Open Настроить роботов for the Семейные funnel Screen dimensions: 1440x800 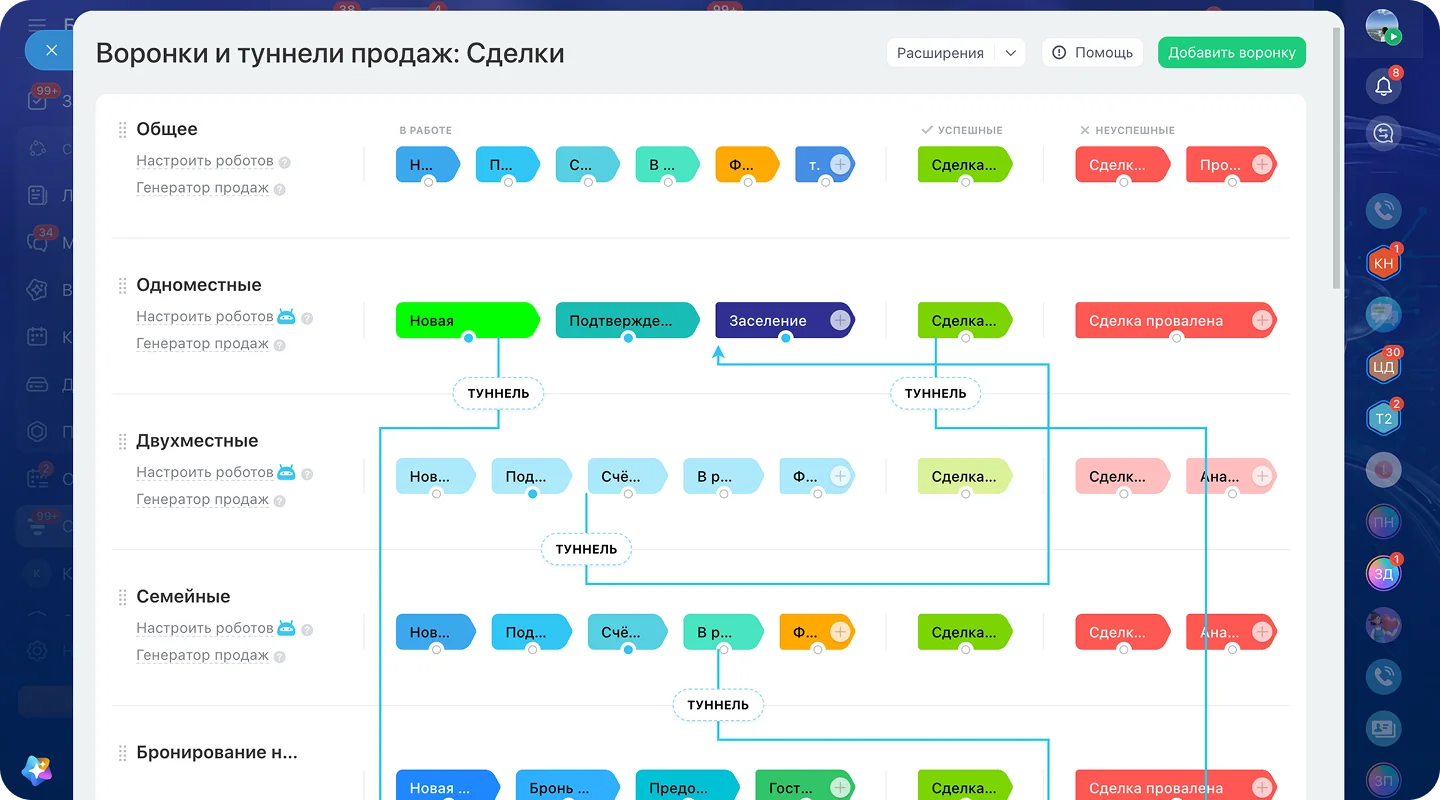pos(205,629)
